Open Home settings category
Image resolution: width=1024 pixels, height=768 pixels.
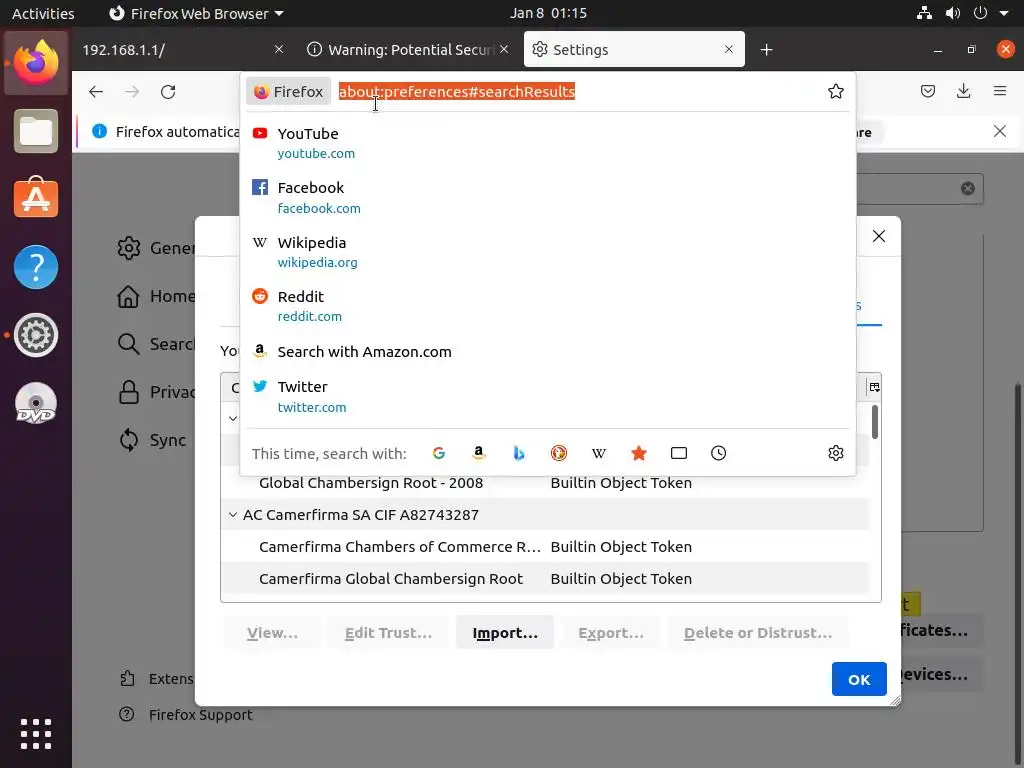coord(157,296)
